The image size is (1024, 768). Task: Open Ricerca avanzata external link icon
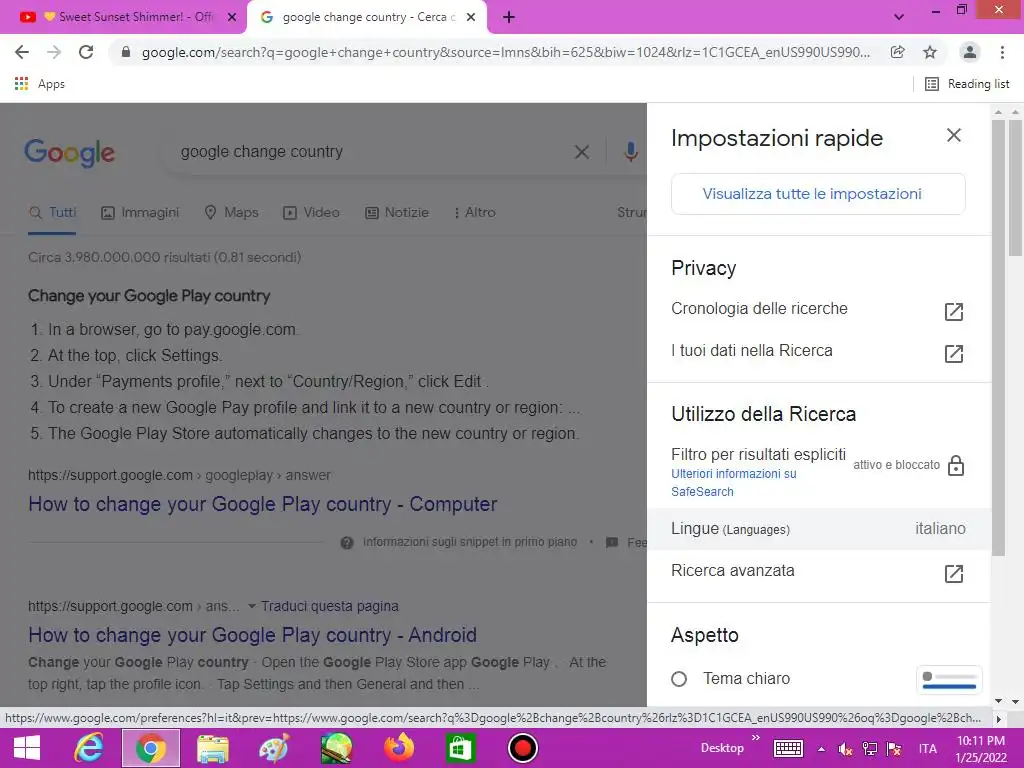pyautogui.click(x=953, y=573)
